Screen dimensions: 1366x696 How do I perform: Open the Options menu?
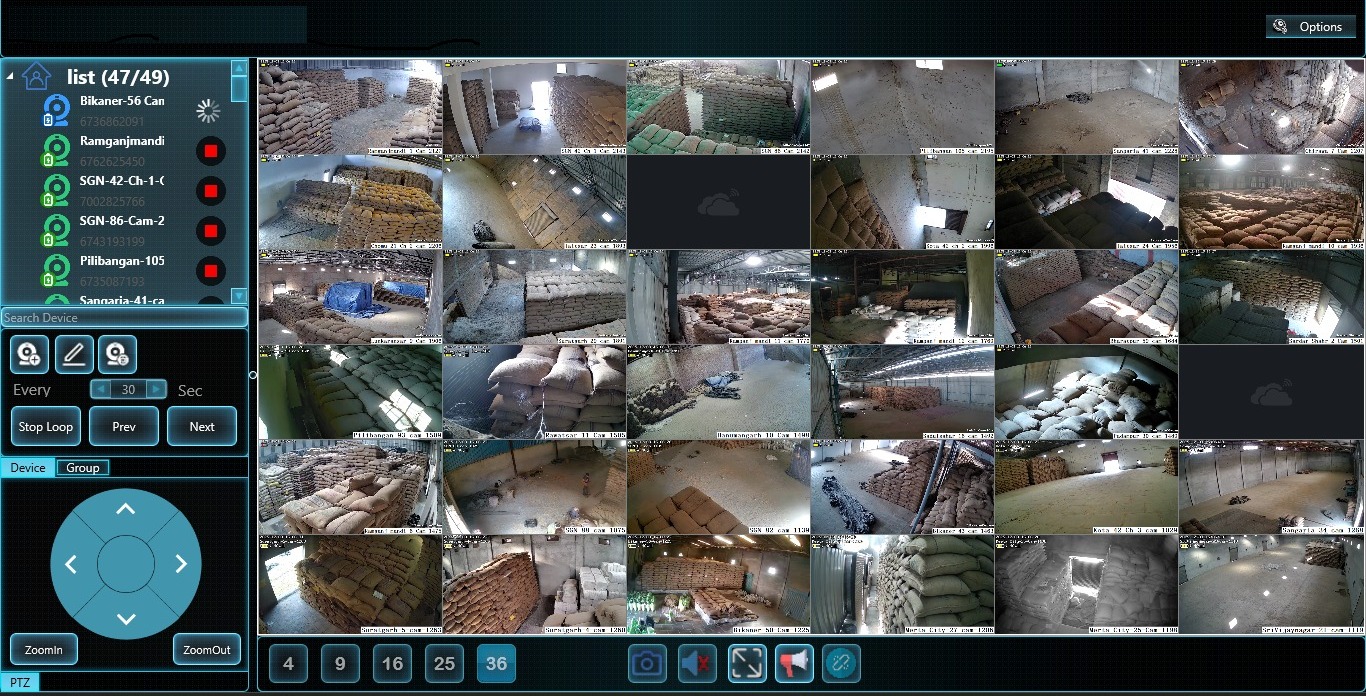coord(1311,26)
